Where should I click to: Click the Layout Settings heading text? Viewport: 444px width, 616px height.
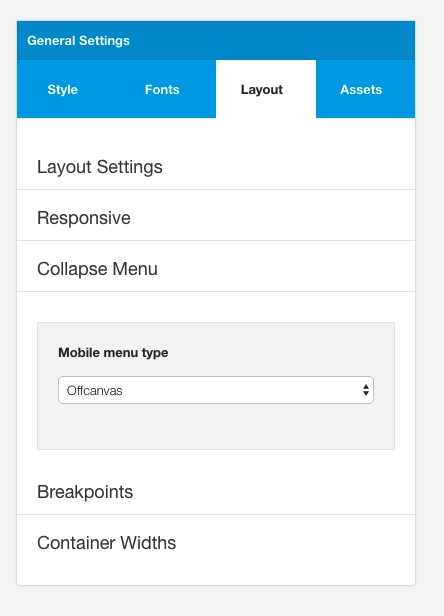click(99, 167)
